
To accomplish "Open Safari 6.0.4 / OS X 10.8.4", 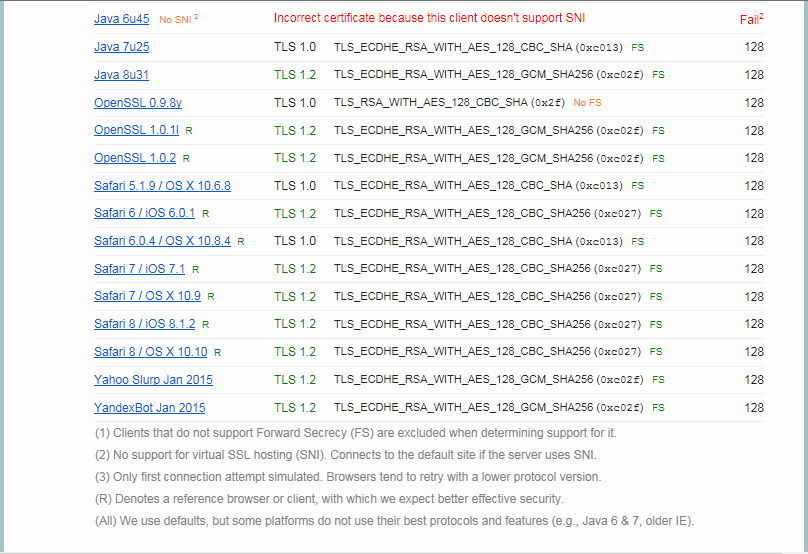I will [x=162, y=241].
